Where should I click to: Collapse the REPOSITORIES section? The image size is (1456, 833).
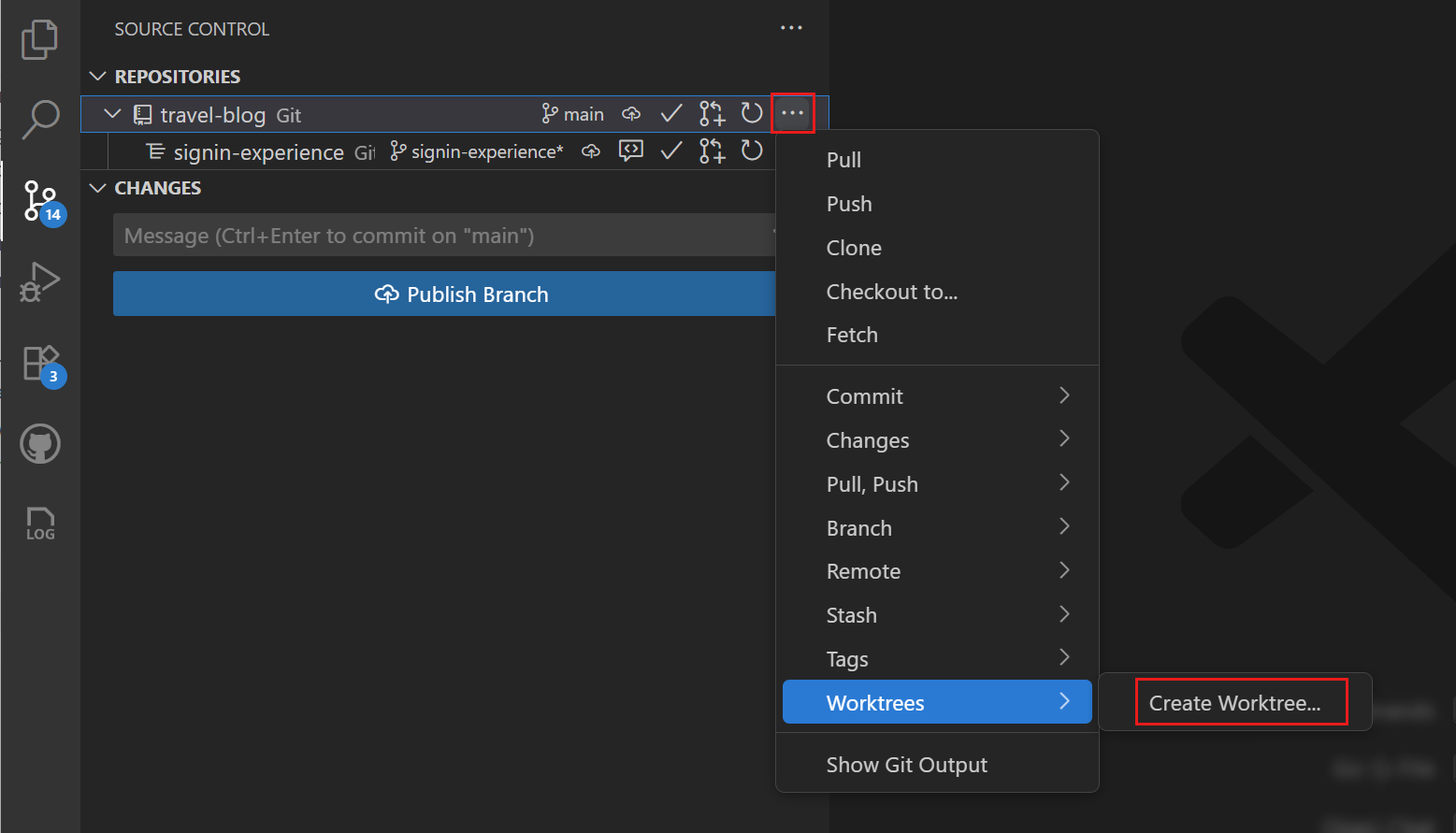[x=98, y=76]
